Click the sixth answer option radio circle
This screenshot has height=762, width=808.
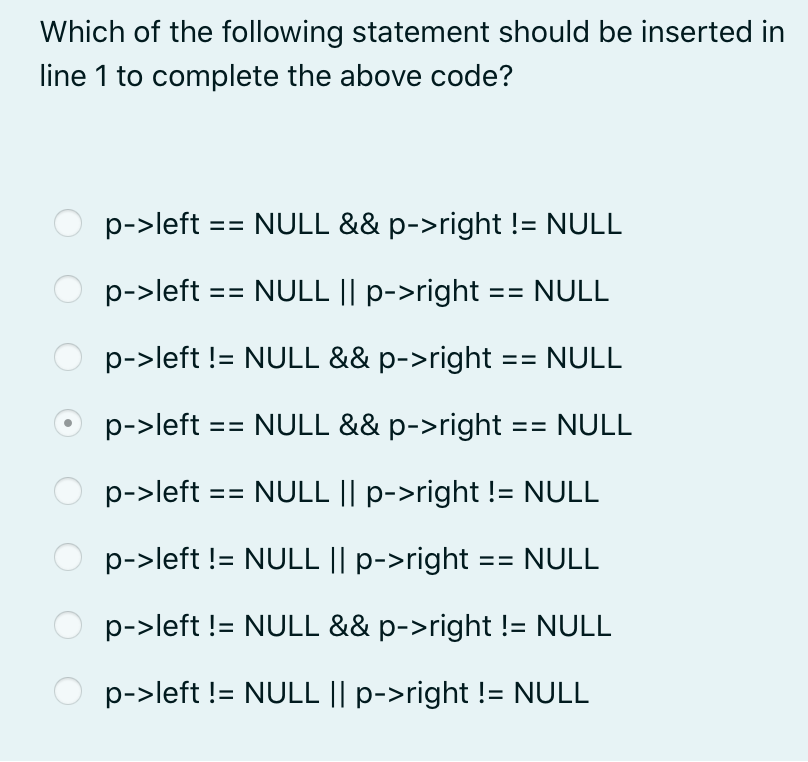coord(68,558)
